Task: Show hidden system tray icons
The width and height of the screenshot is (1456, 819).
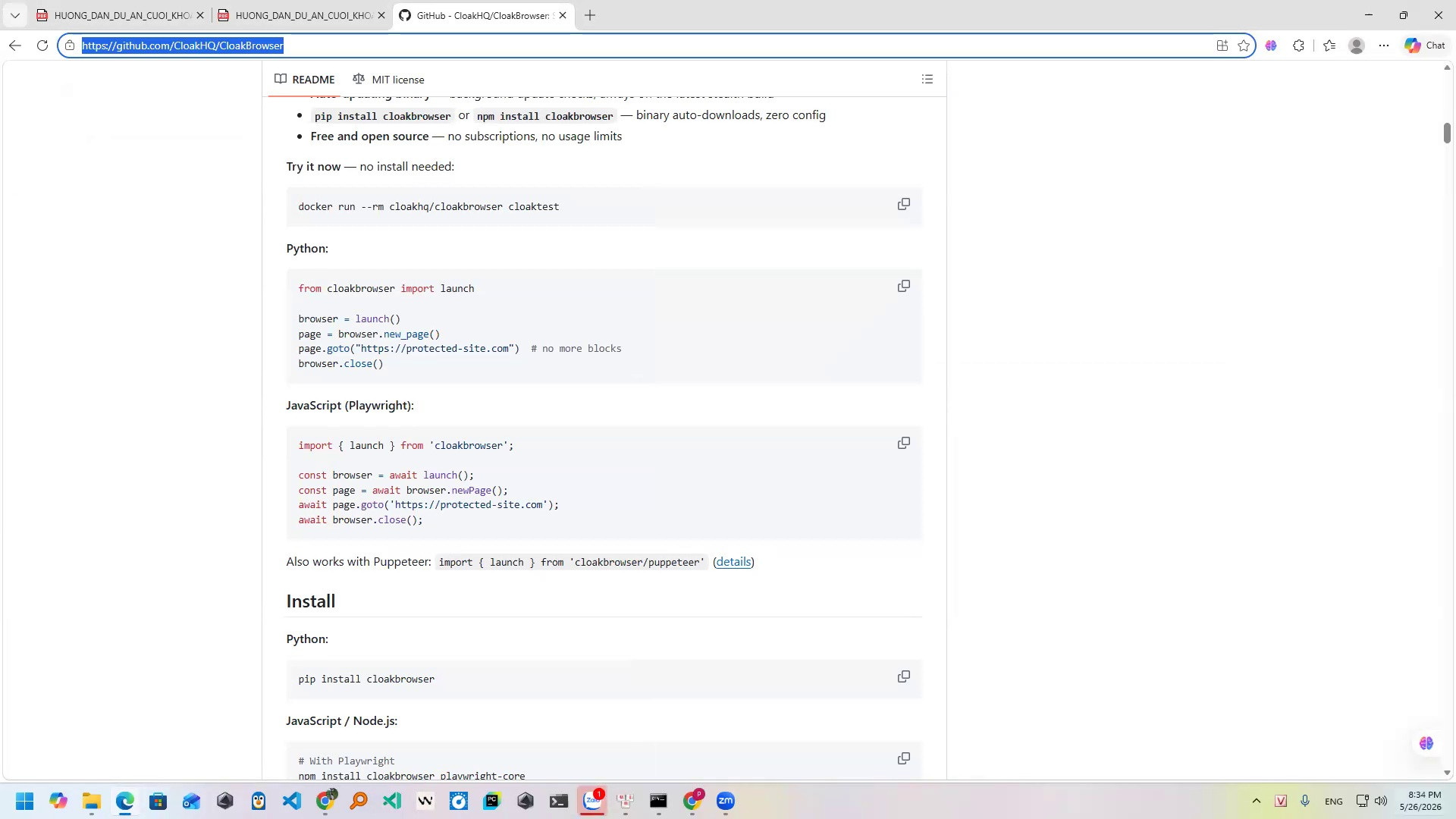Action: click(x=1257, y=801)
